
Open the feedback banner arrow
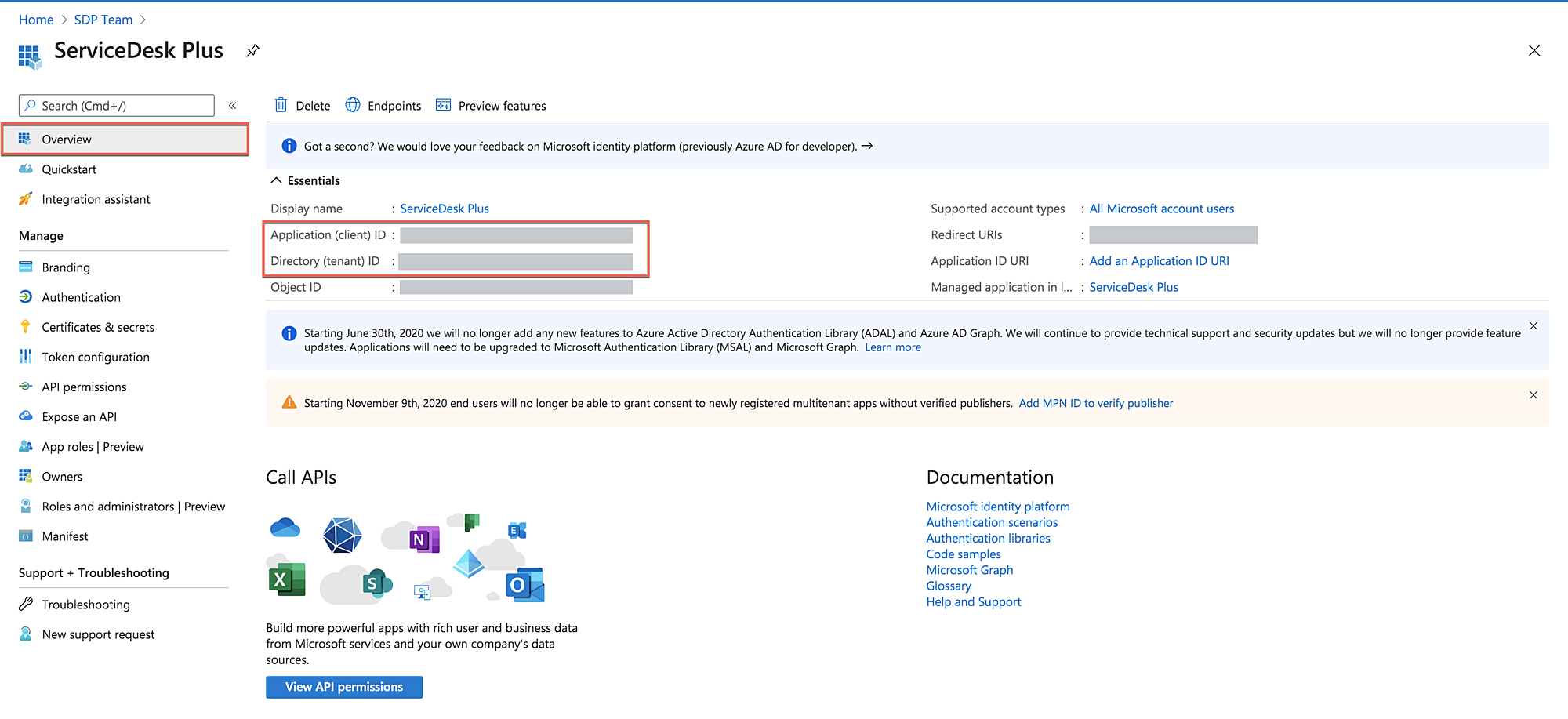(x=867, y=146)
